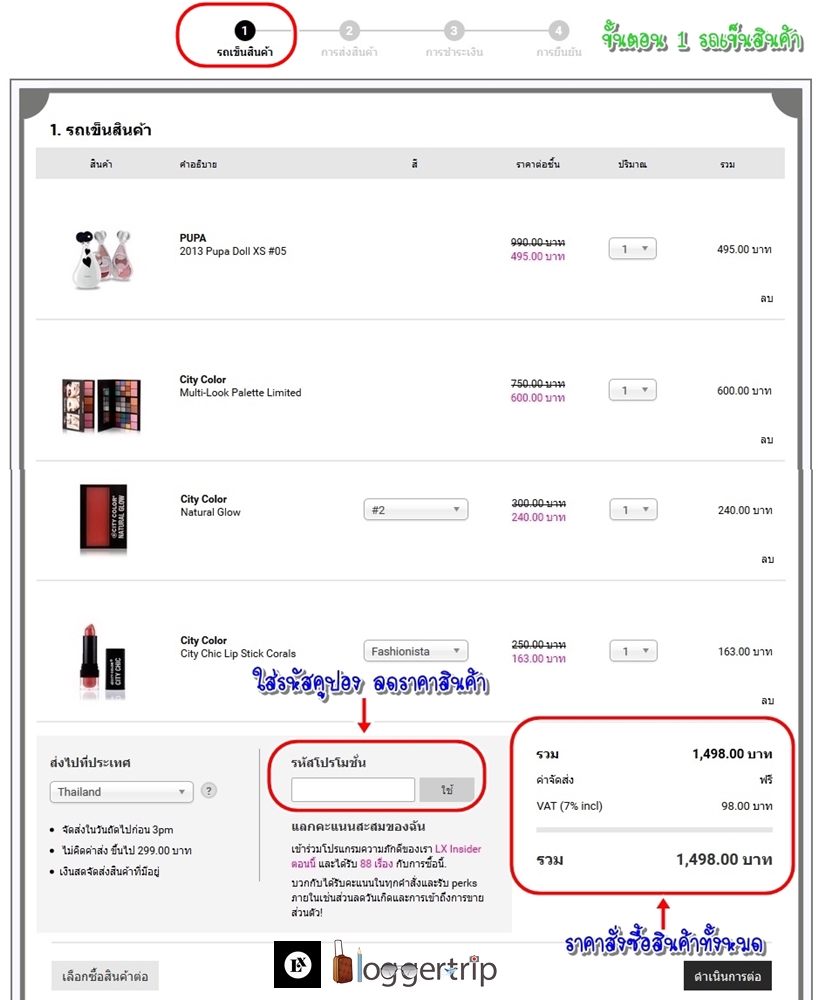Open the Multi-Look Palette product image
This screenshot has height=1000, width=818.
coord(101,405)
